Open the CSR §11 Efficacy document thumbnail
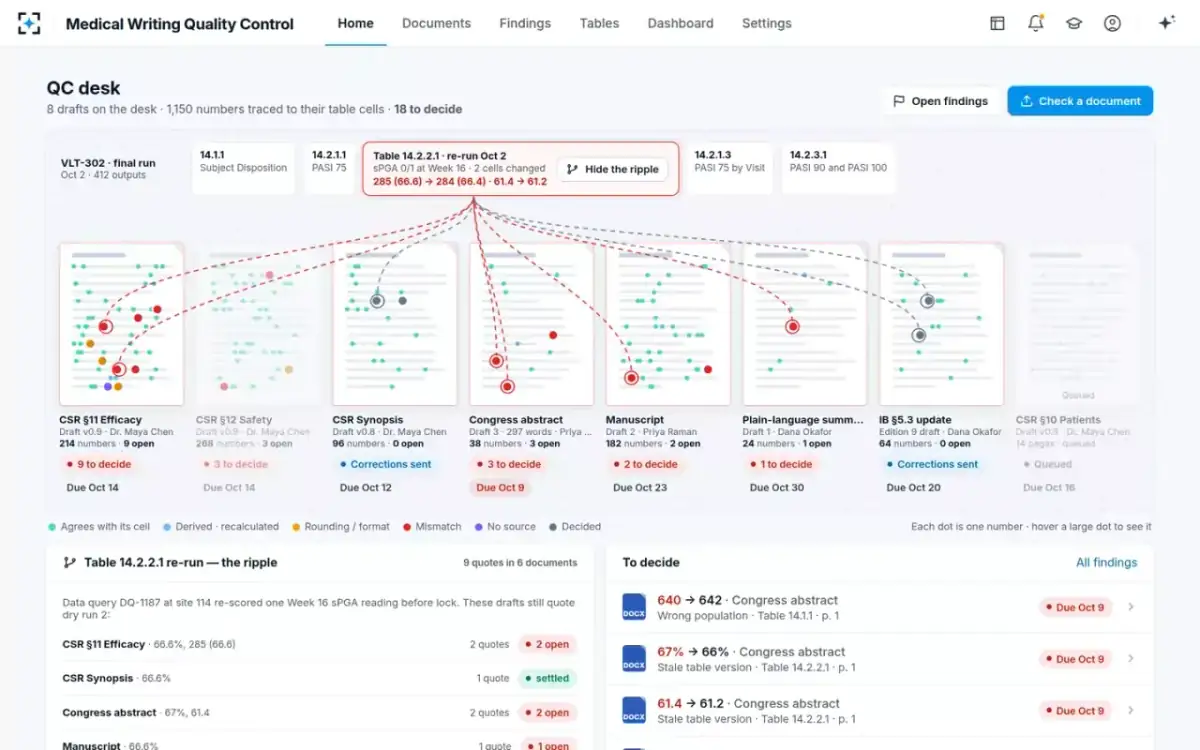This screenshot has width=1200, height=750. 121,324
